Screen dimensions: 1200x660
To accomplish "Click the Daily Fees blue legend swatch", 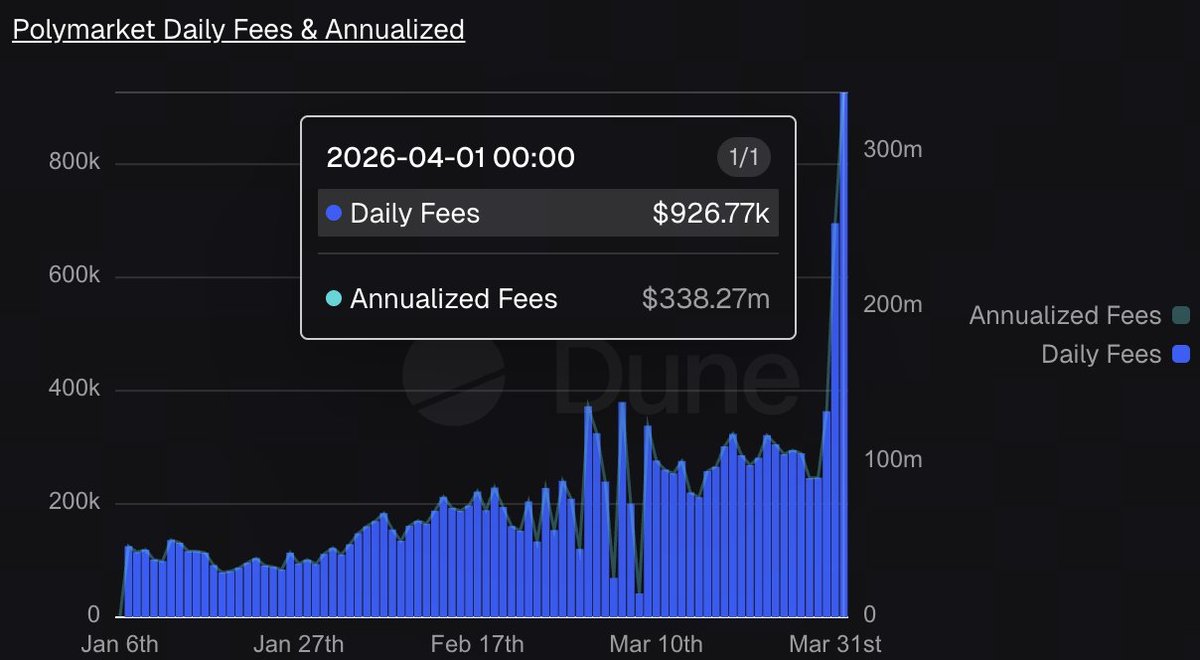I will coord(1181,353).
